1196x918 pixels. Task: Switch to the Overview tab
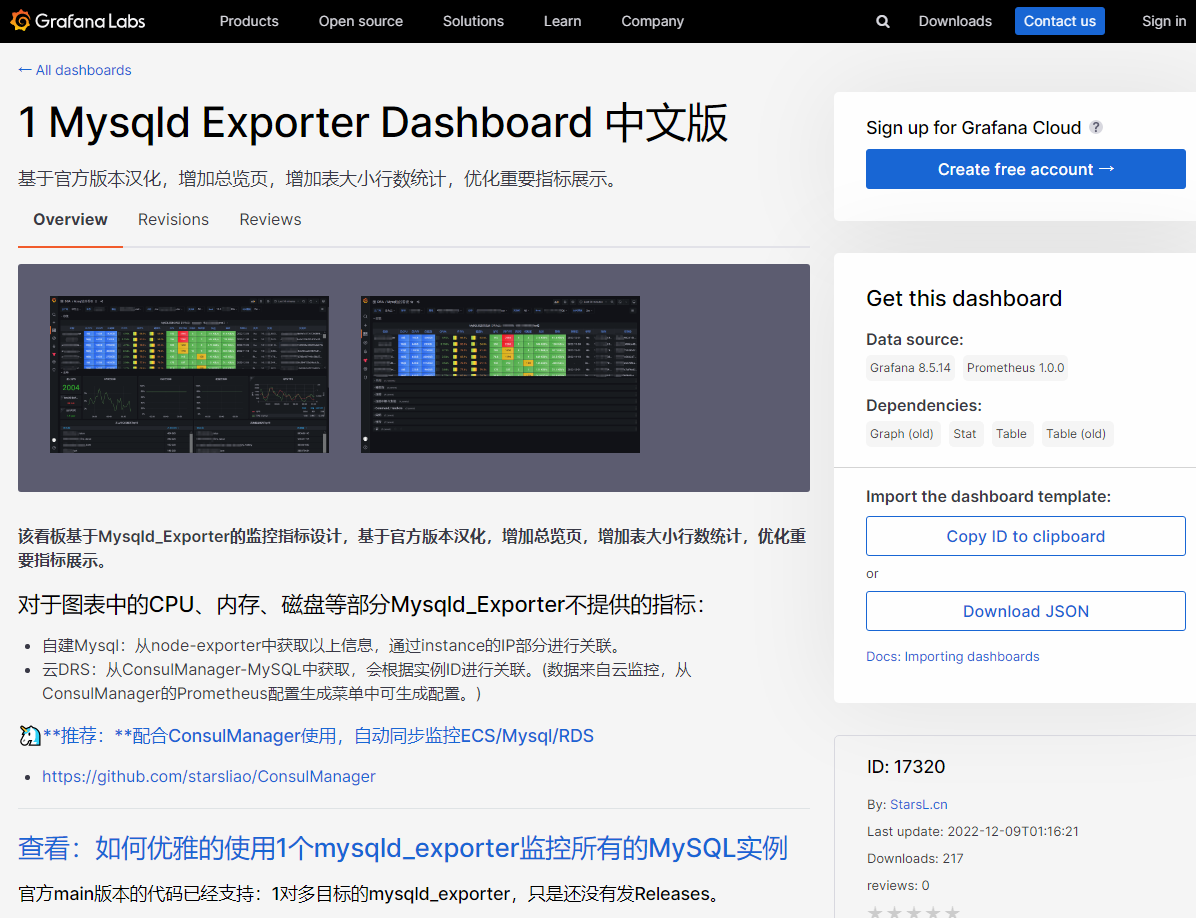tap(70, 220)
